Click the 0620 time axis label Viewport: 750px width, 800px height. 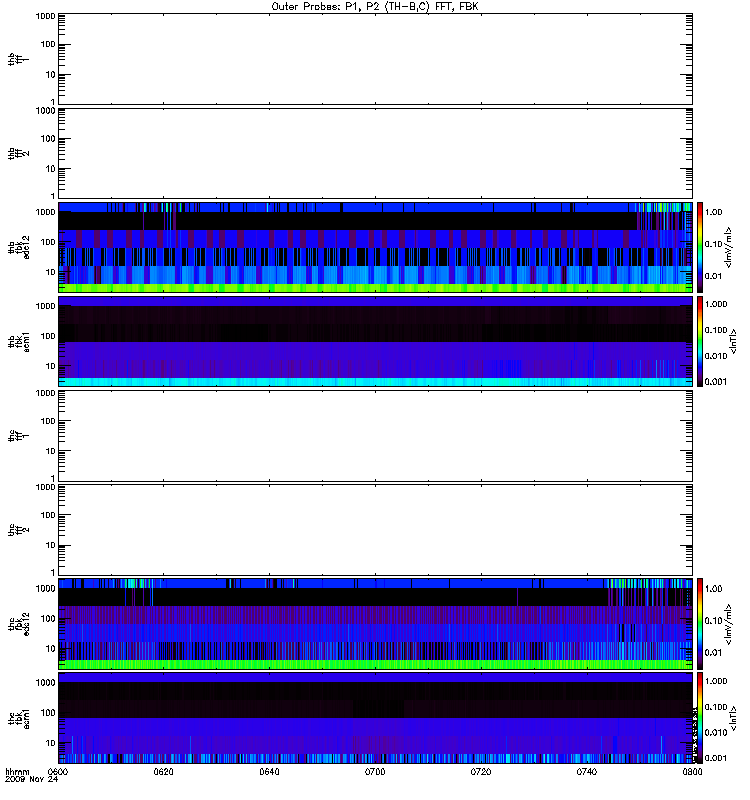[x=163, y=771]
